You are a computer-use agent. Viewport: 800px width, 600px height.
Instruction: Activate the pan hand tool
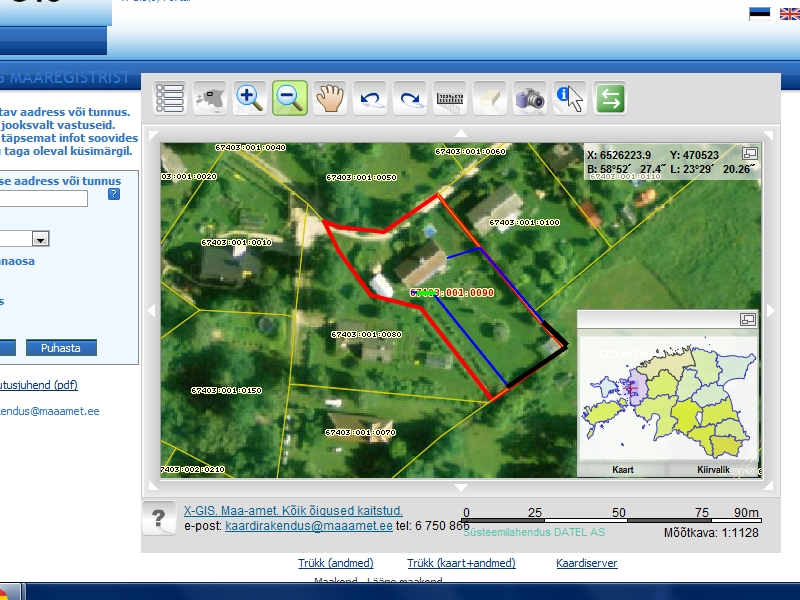330,98
